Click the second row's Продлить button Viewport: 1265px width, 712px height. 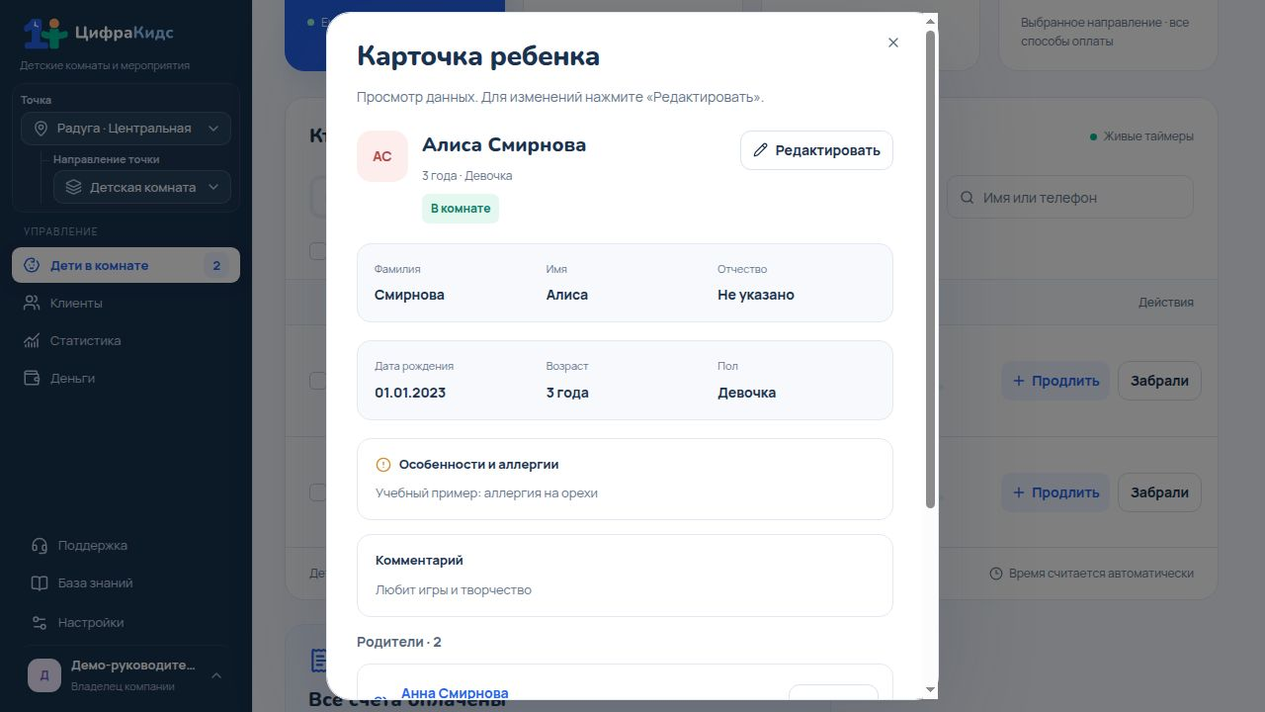[x=1055, y=492]
